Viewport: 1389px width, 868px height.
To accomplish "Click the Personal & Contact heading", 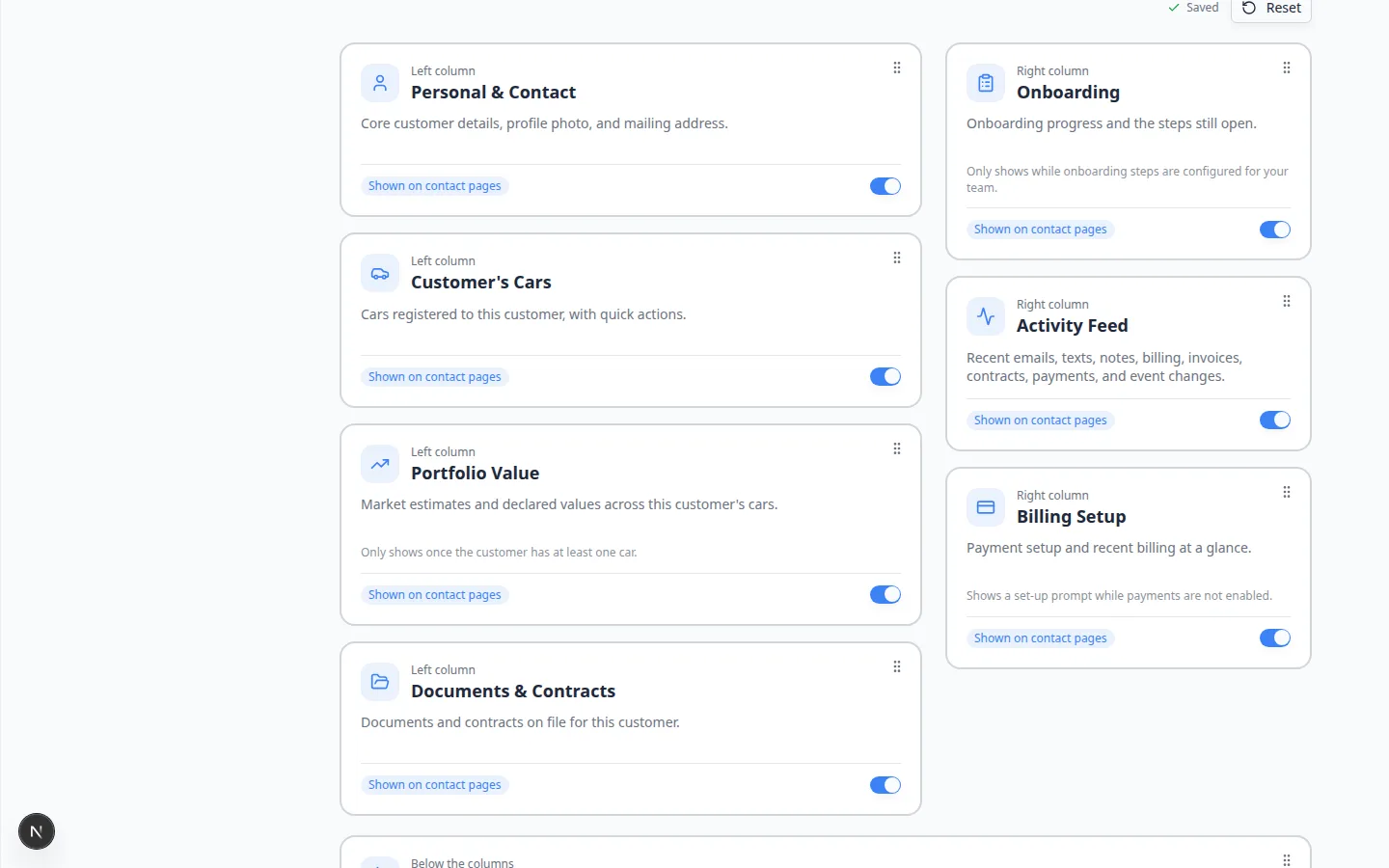I will [493, 93].
